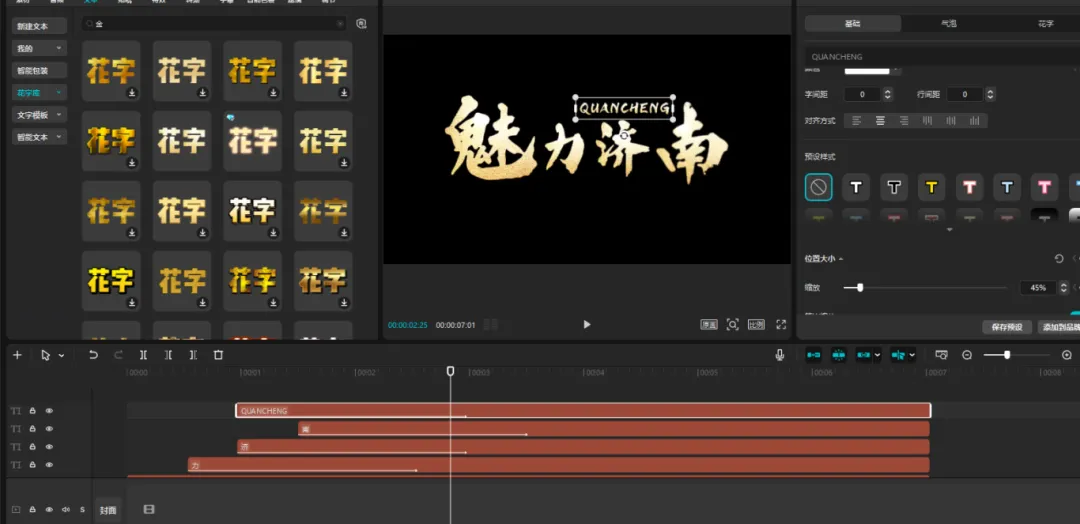Reset the 位置大小 settings

[1059, 259]
